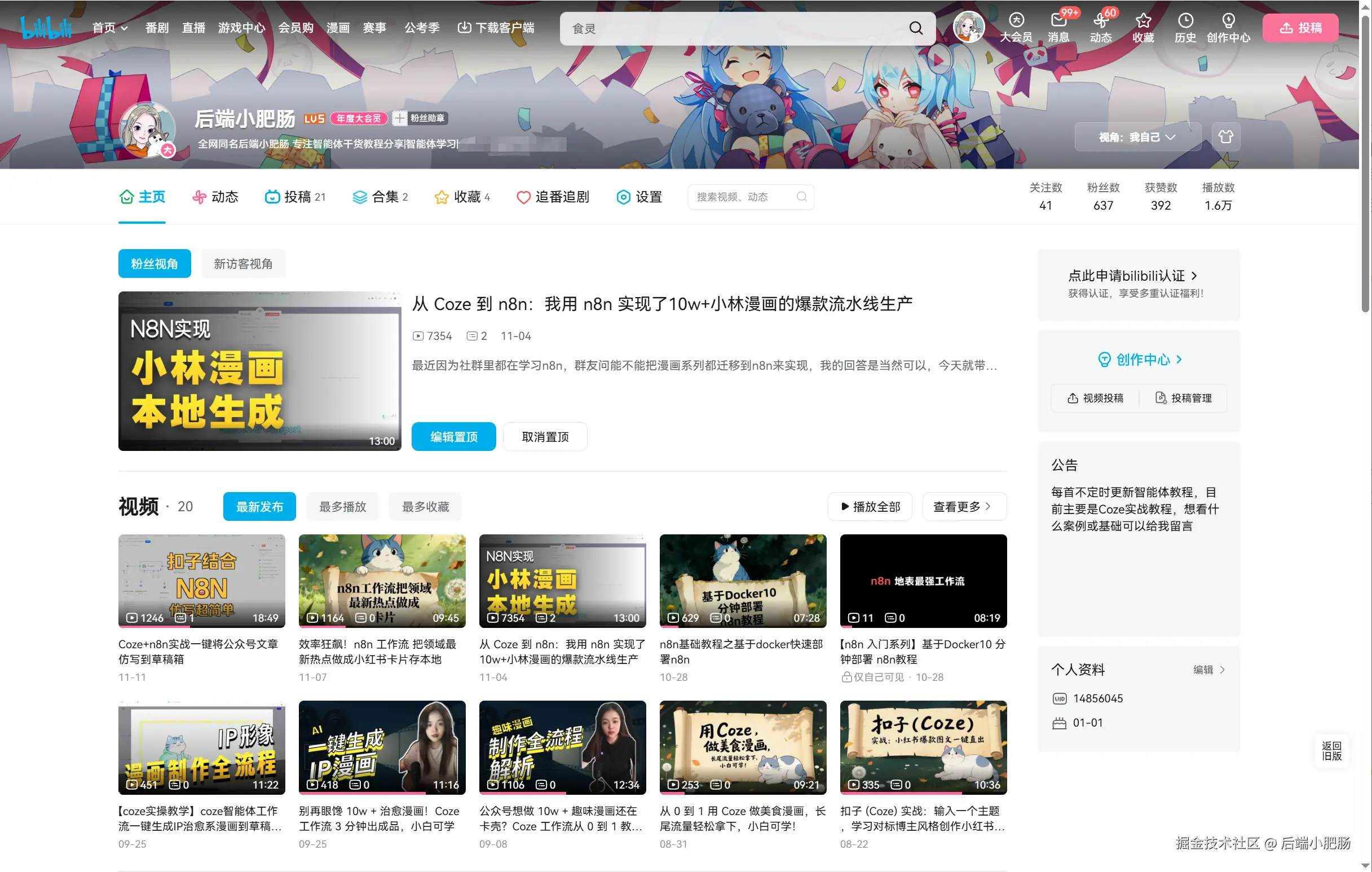This screenshot has width=1372, height=872.
Task: Expand the 视角: 我自己 dropdown
Action: tap(1137, 137)
